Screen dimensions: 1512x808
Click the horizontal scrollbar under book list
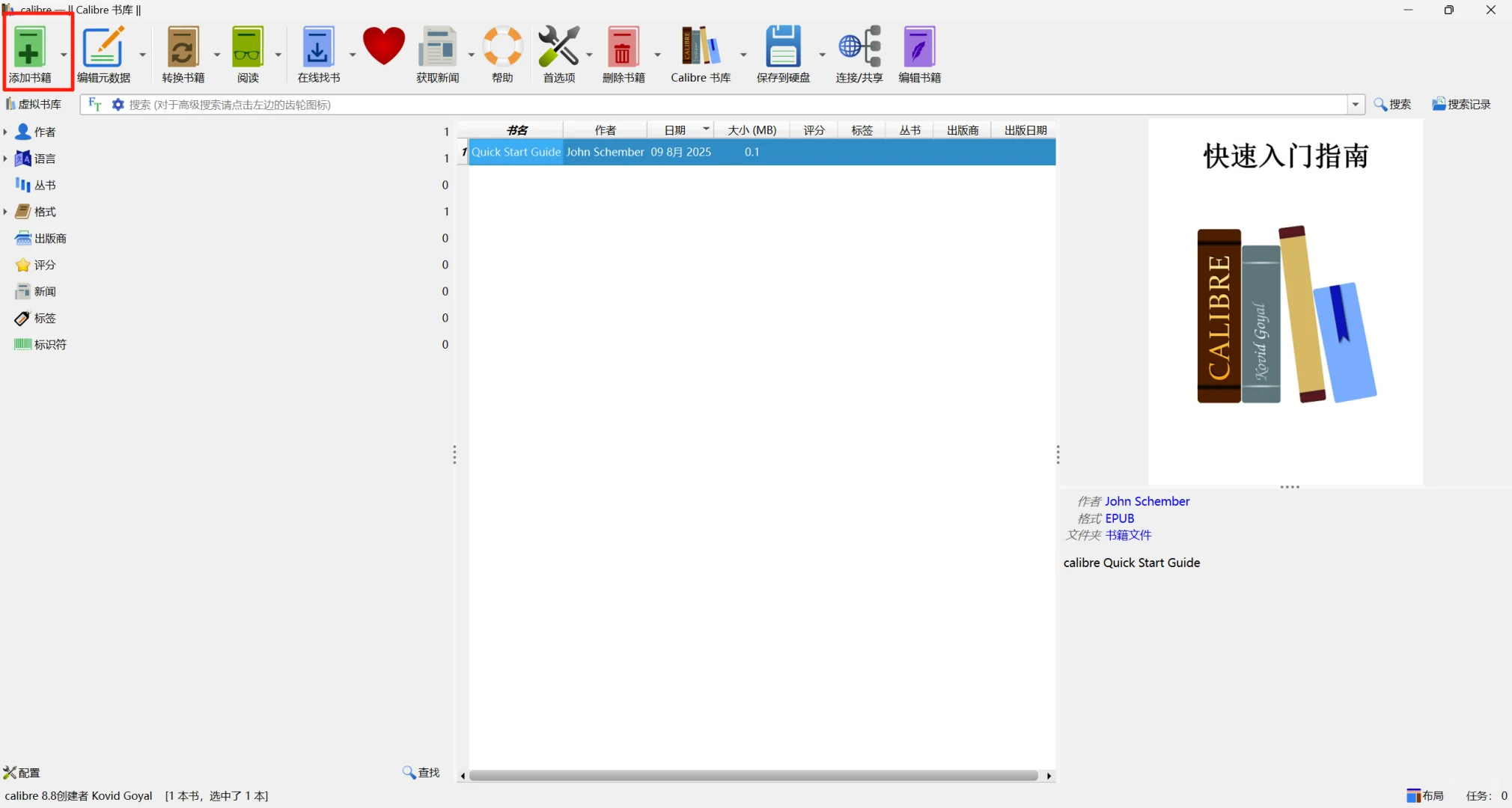pos(754,776)
